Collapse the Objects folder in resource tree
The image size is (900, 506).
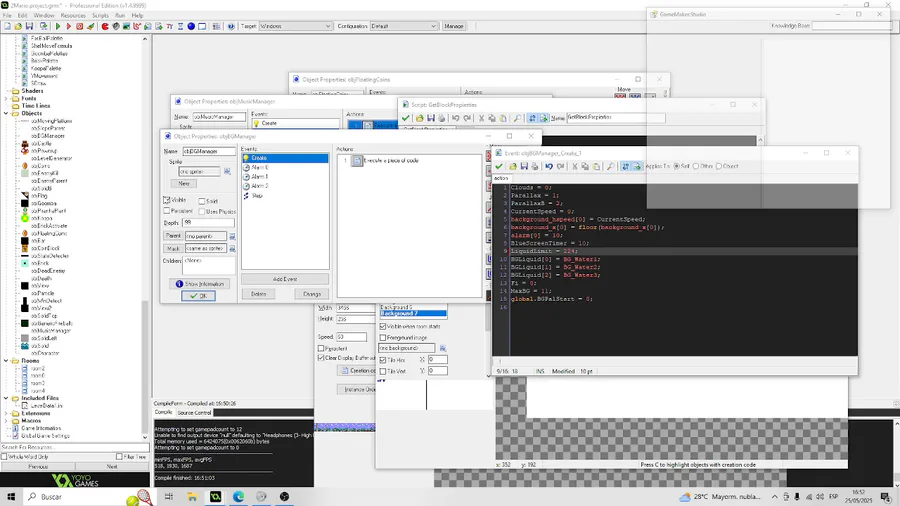(x=6, y=114)
